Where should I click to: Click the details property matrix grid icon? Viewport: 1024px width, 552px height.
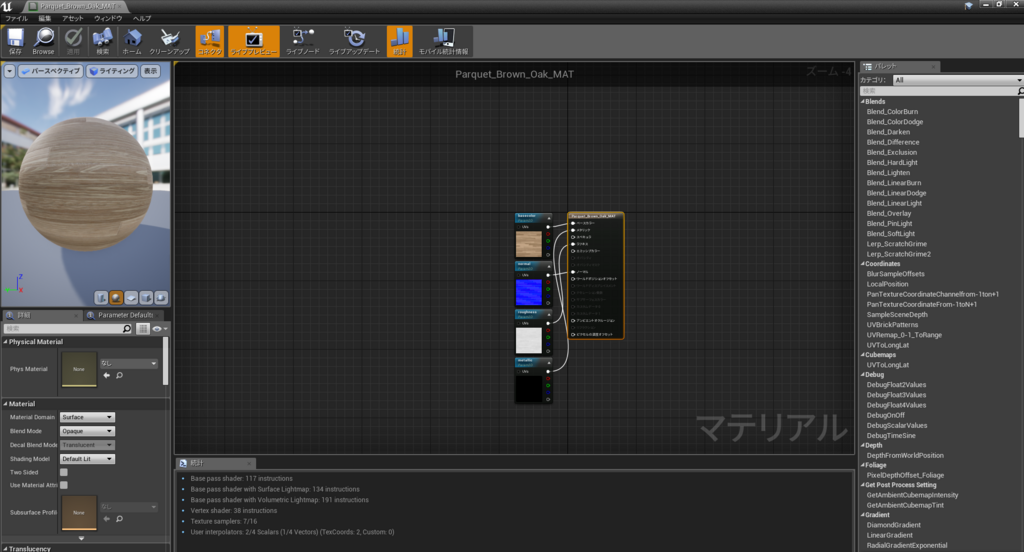point(143,329)
